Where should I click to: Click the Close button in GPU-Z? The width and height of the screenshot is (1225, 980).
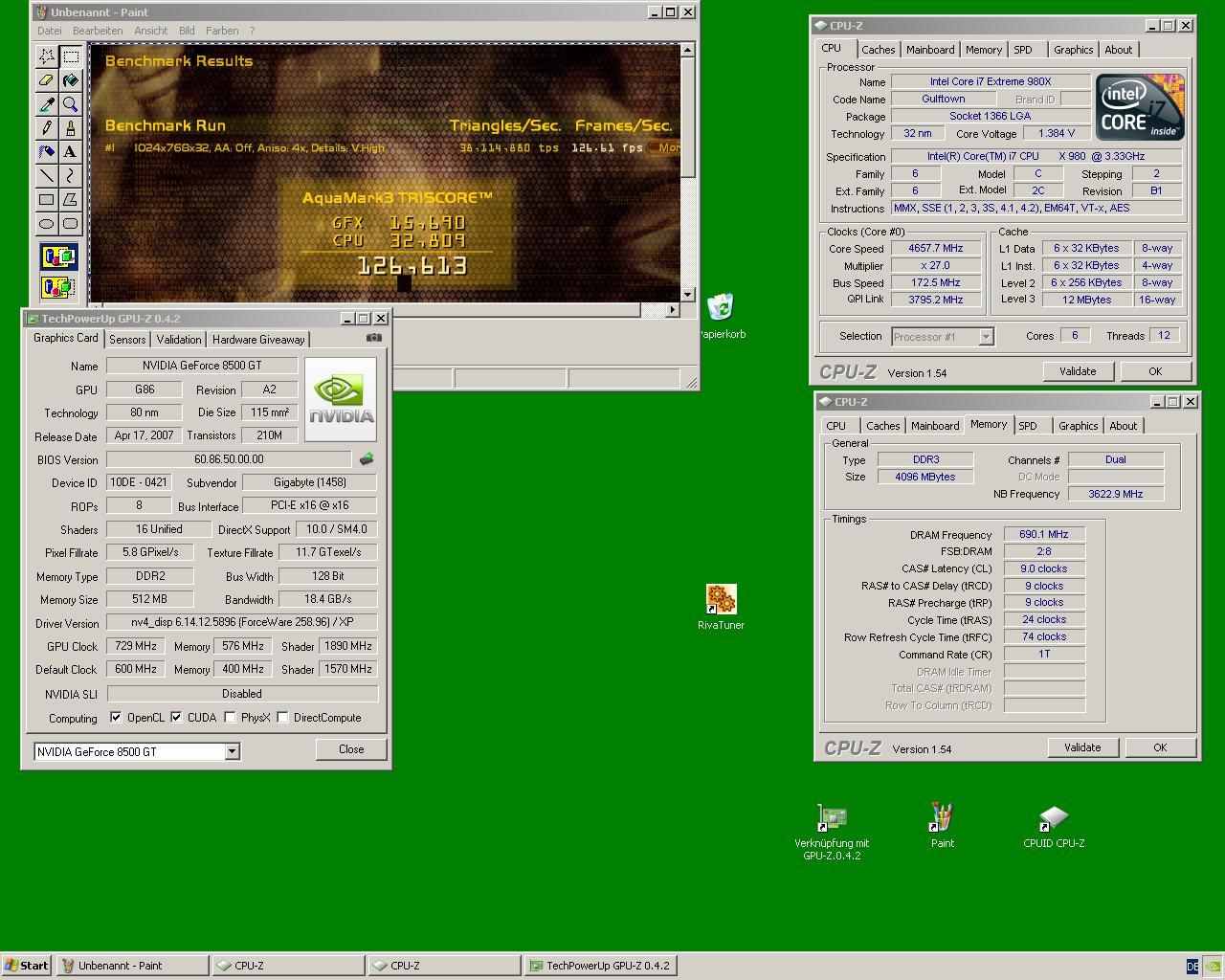[351, 749]
